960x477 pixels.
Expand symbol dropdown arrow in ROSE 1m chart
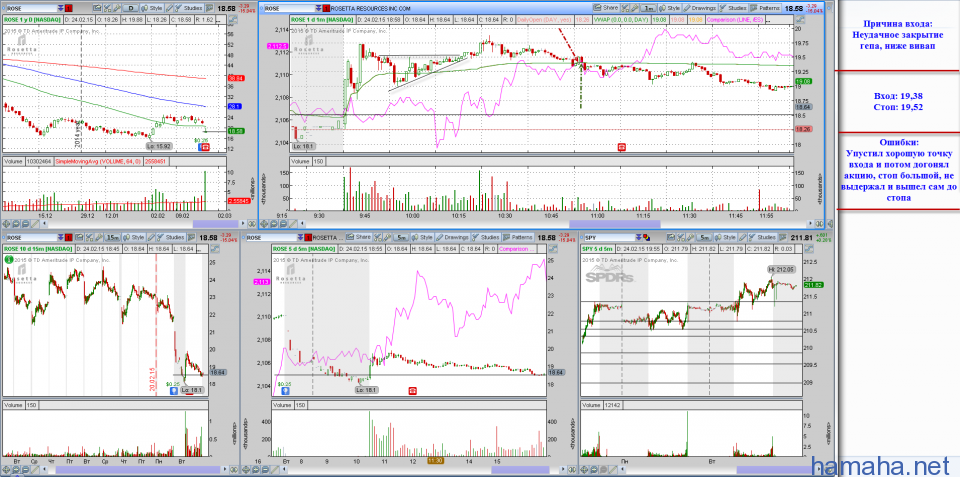coord(318,8)
